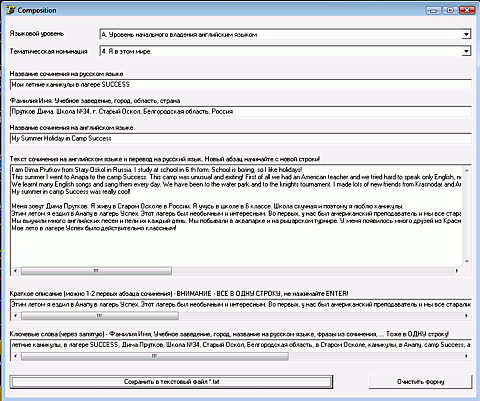Click keywords scrollbar right arrow
480x401 pixels.
click(x=466, y=356)
